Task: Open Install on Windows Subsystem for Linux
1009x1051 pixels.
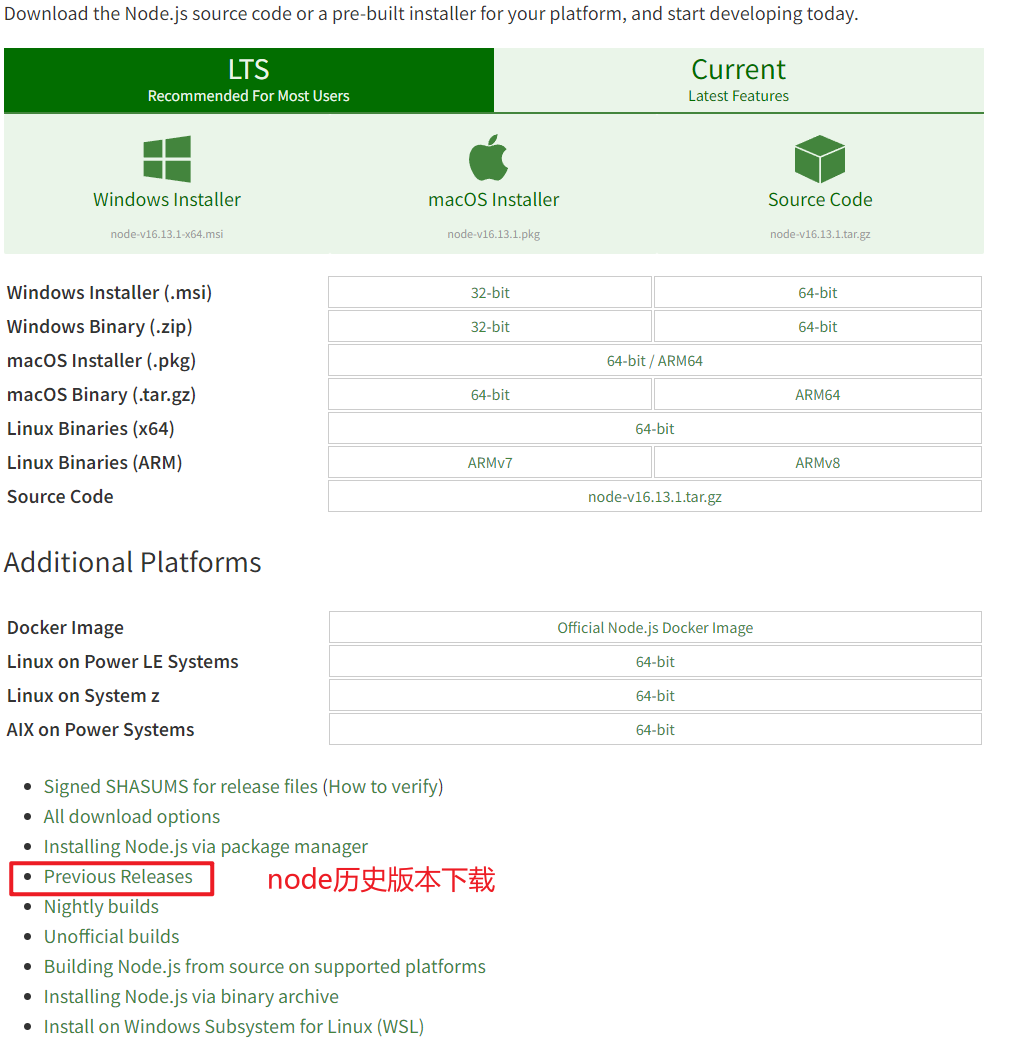Action: click(234, 1027)
